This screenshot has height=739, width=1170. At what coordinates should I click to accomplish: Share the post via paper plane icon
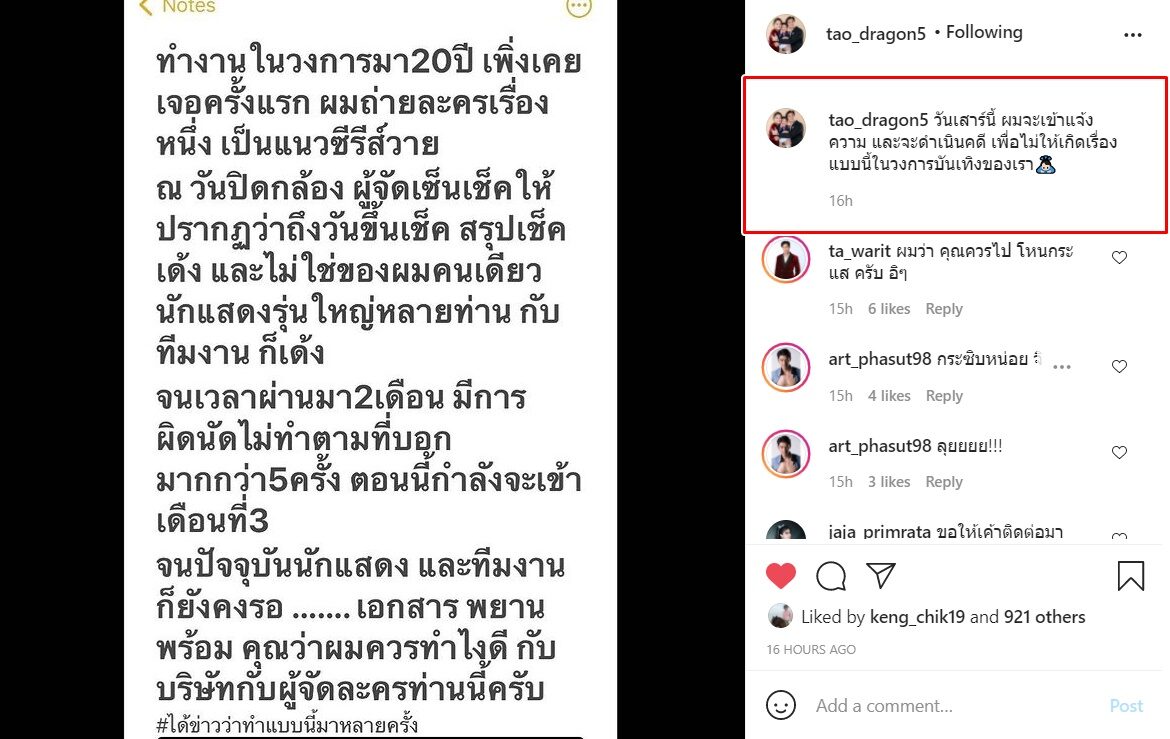coord(880,575)
